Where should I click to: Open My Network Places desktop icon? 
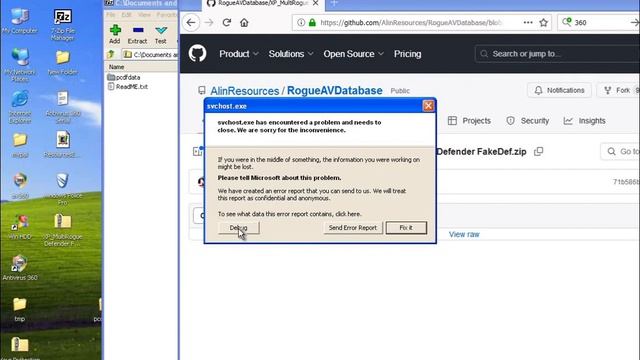tap(20, 65)
